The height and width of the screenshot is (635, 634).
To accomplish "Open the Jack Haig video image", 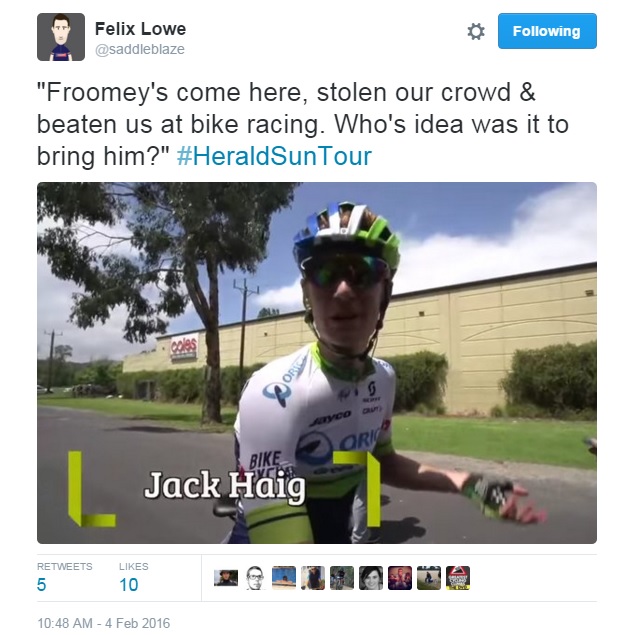I will point(317,363).
